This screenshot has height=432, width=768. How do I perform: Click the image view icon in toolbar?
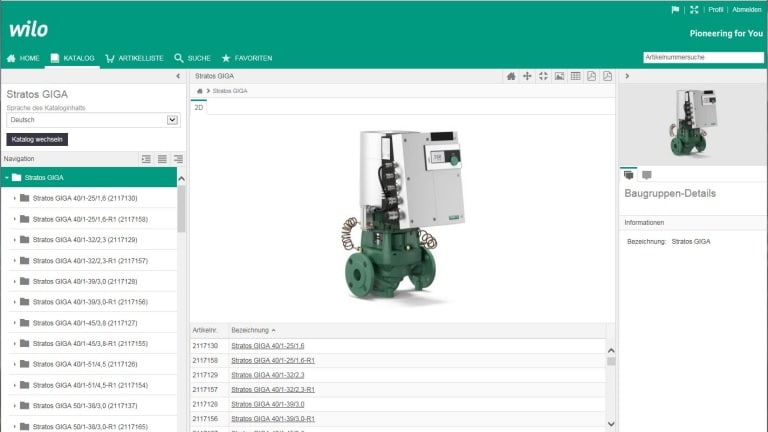[559, 76]
